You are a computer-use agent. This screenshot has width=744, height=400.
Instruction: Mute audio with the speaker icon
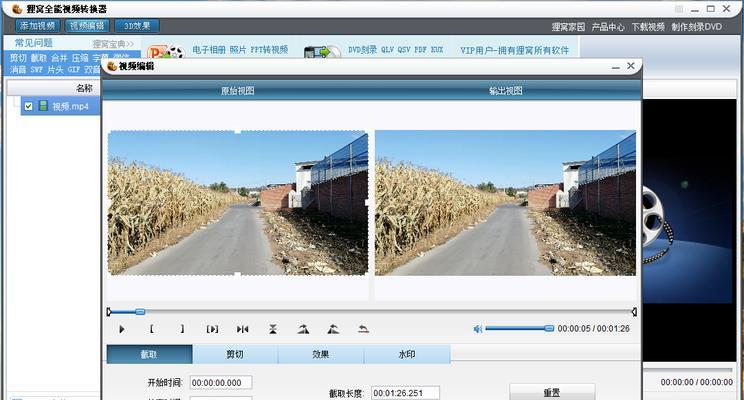pos(477,329)
